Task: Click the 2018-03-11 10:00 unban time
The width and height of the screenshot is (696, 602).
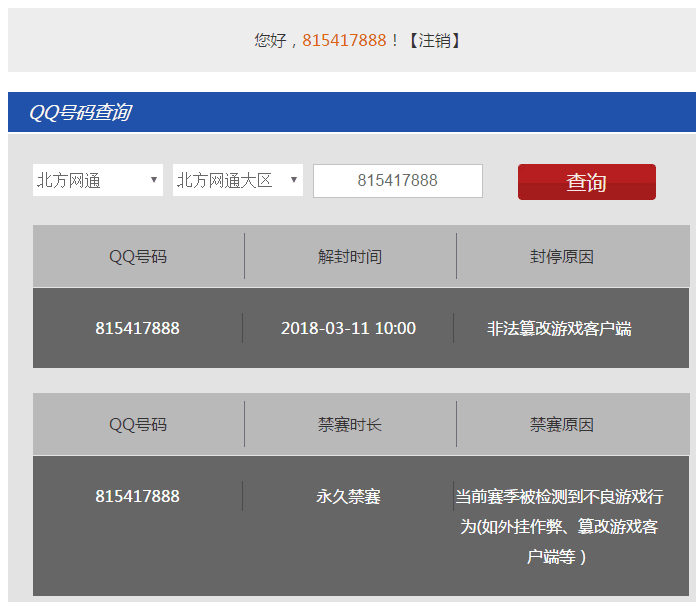Action: [348, 328]
